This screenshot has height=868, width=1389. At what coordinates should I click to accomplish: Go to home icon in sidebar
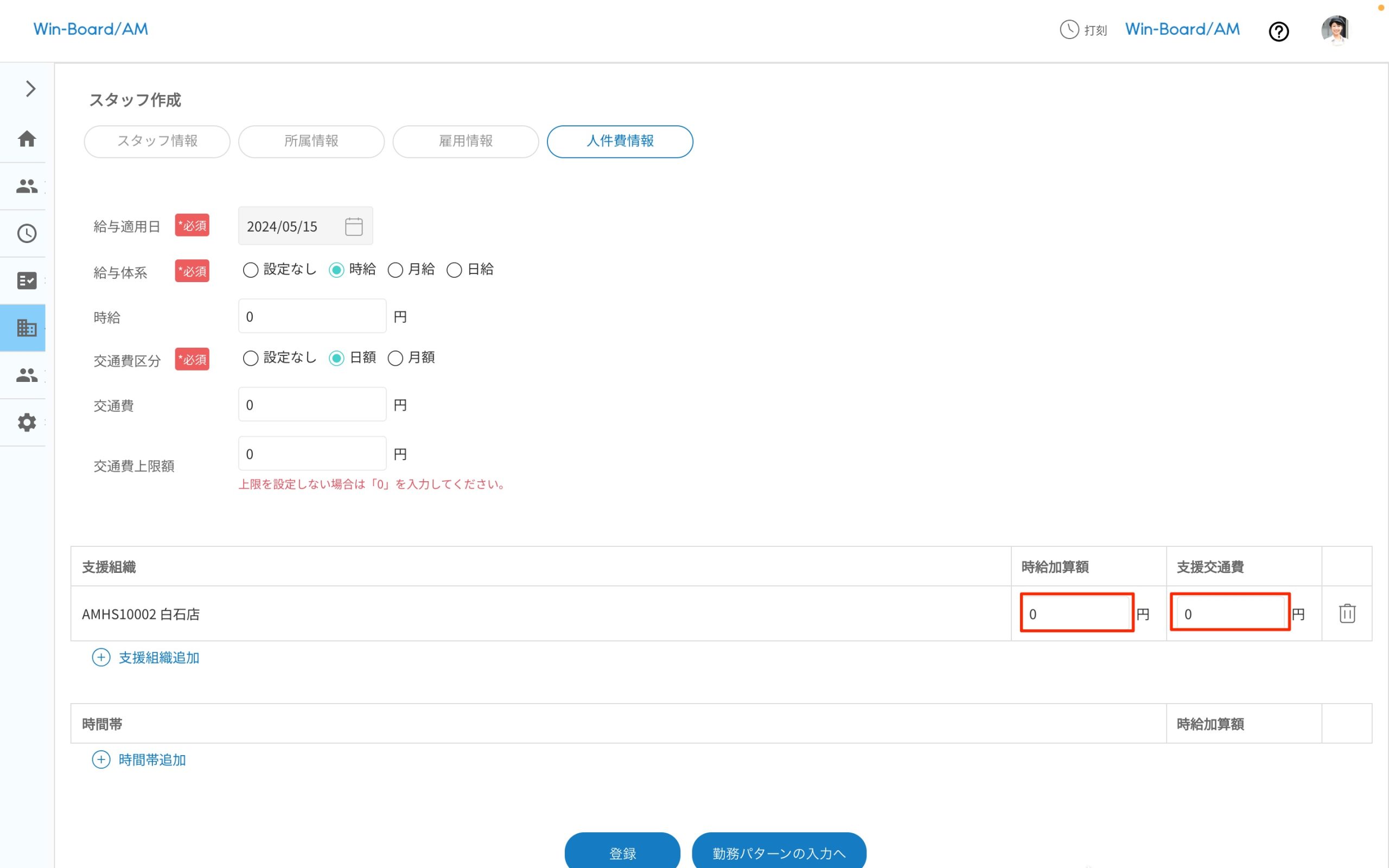(27, 139)
